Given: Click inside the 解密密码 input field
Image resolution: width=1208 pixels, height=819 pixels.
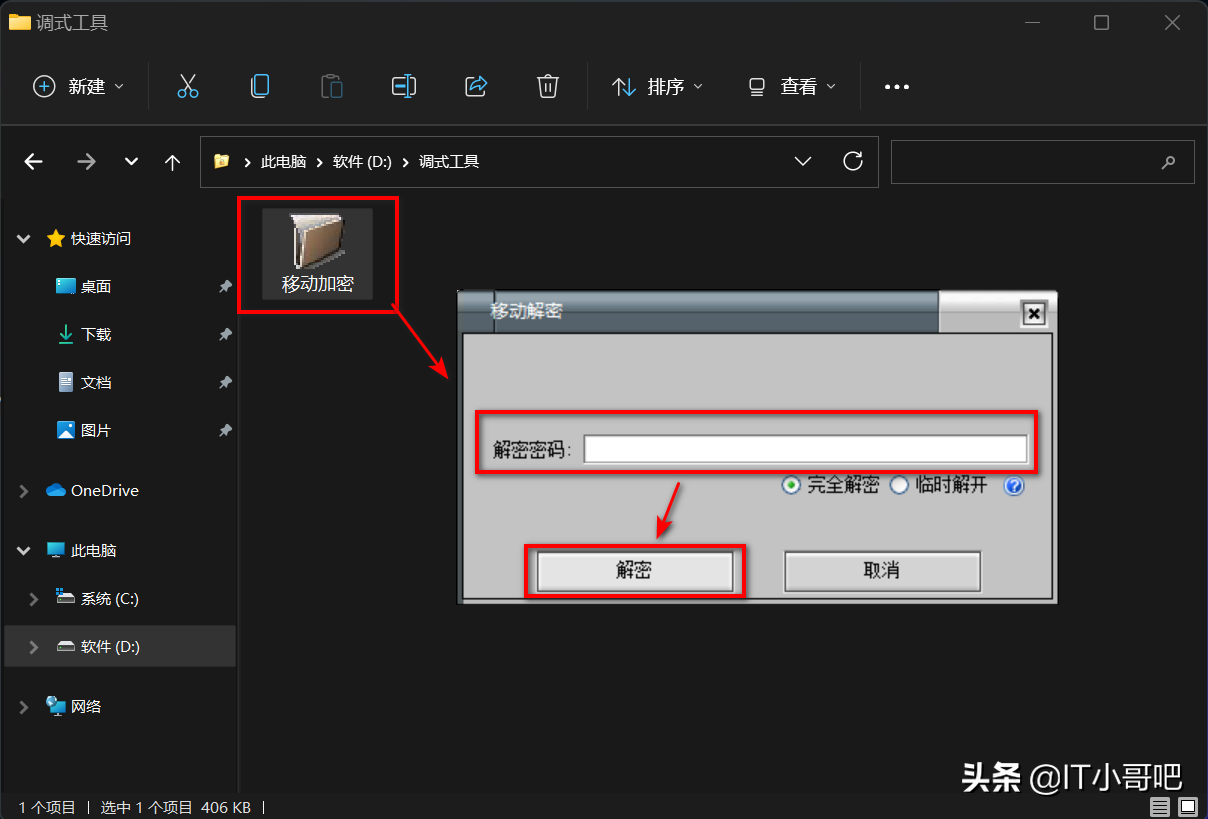Looking at the screenshot, I should coord(805,447).
